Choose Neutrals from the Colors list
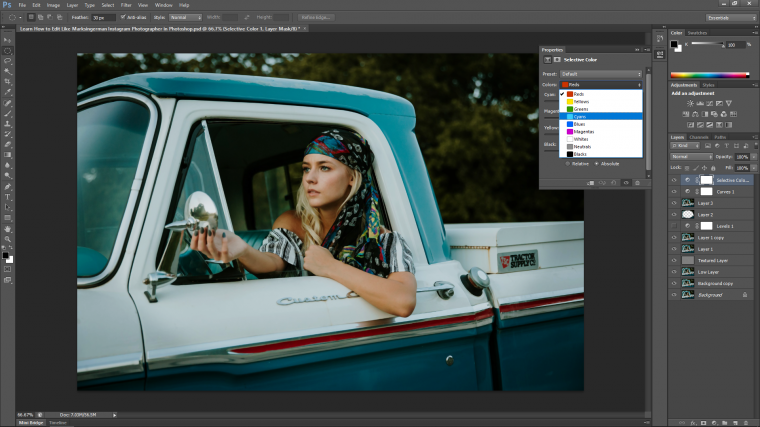Image resolution: width=760 pixels, height=427 pixels. coord(601,146)
